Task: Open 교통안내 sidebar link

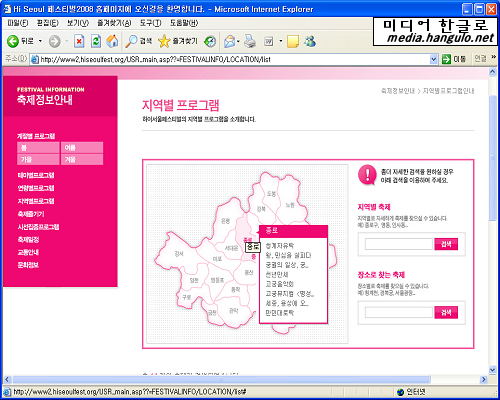Action: (x=28, y=252)
